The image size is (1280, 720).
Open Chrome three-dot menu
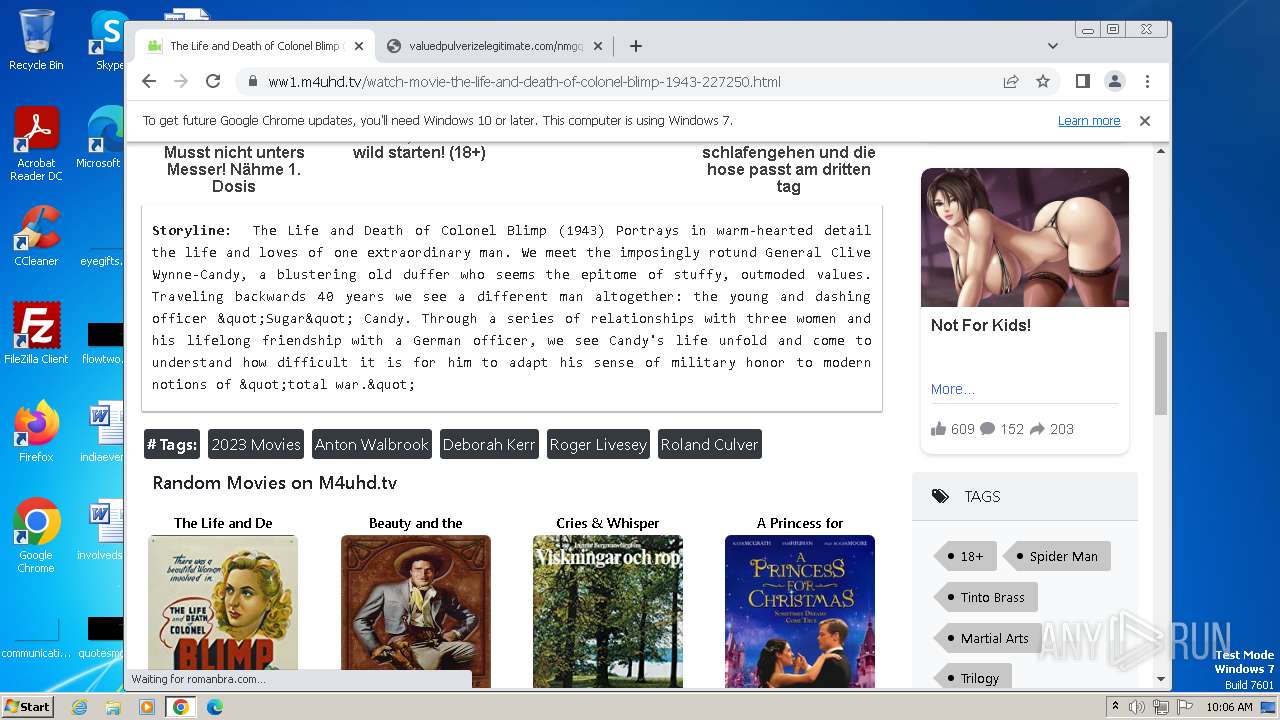tap(1147, 81)
